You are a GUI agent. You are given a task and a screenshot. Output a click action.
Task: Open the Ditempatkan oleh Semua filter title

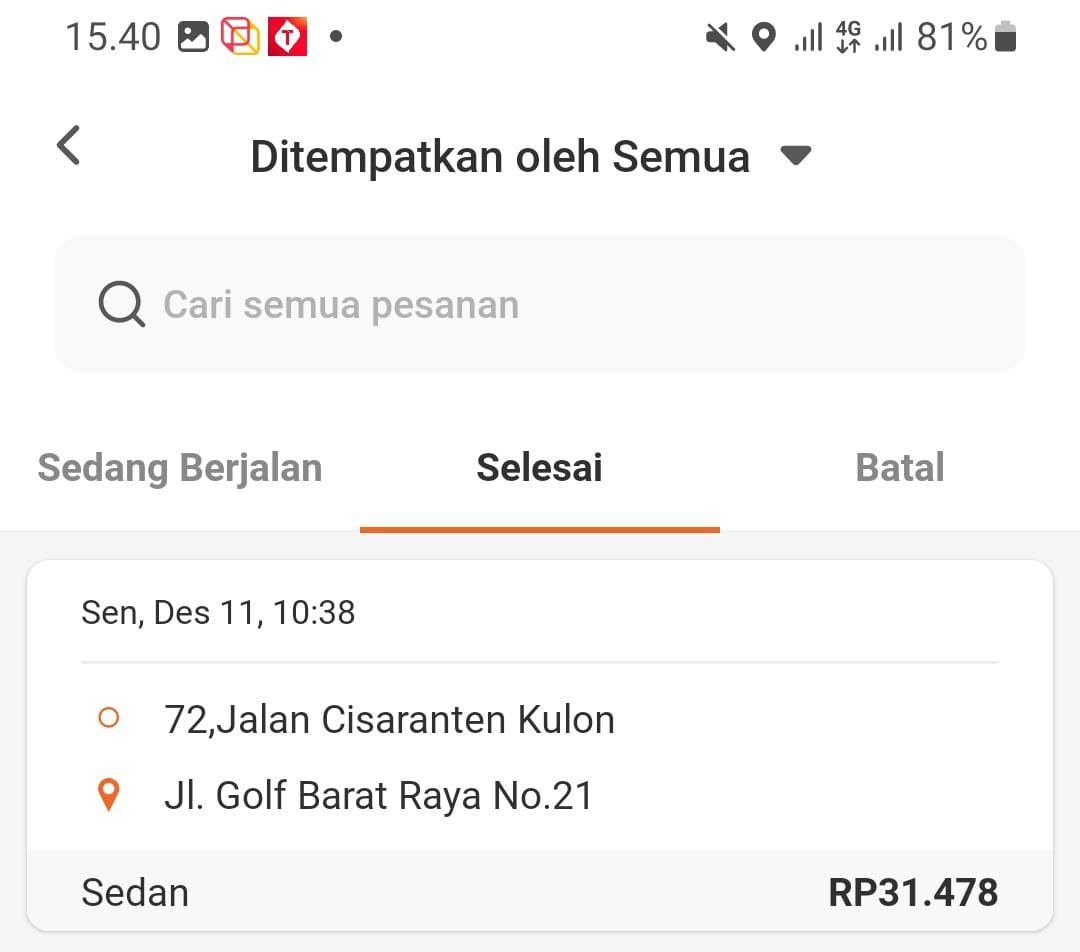pos(500,157)
